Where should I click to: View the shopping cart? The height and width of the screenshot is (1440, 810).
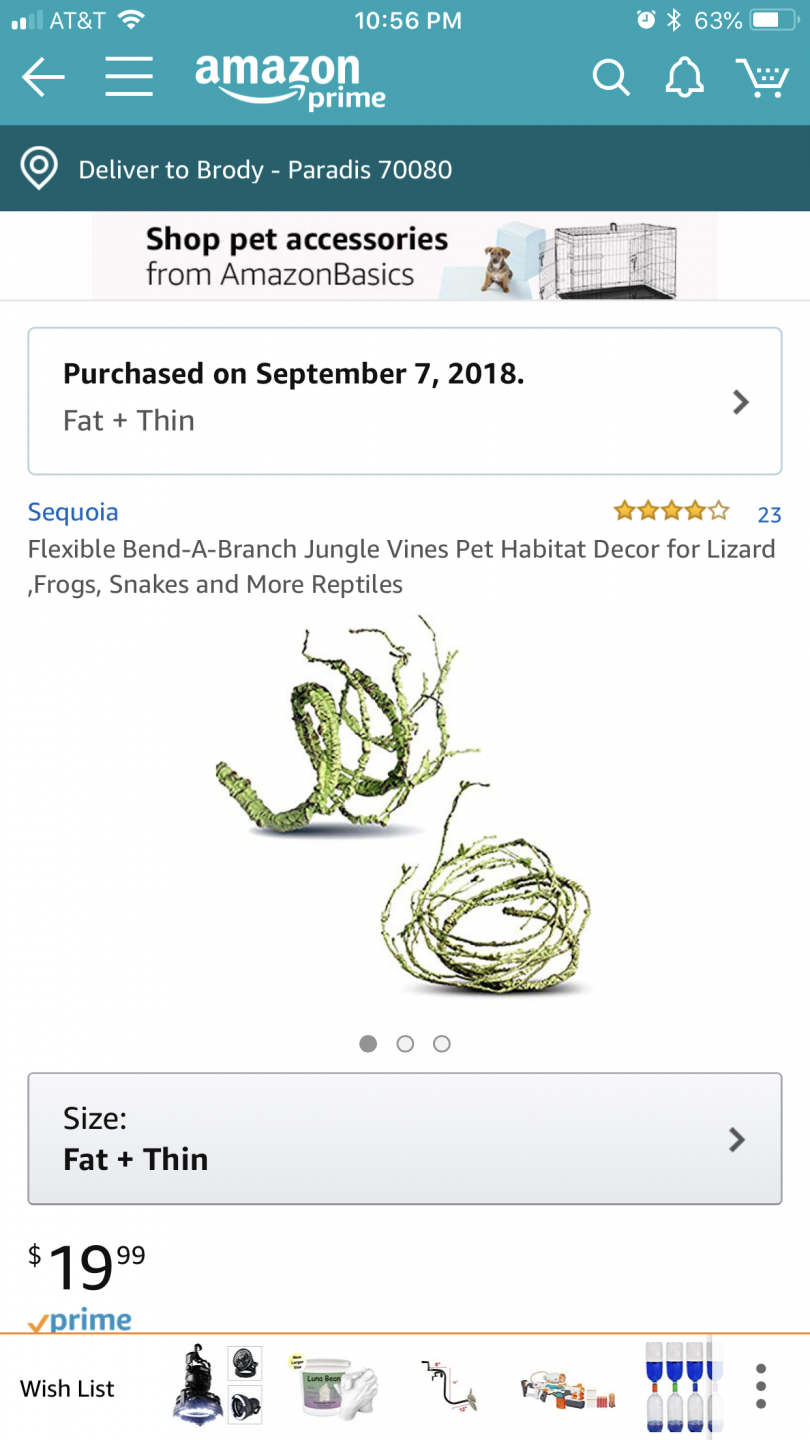coord(762,77)
